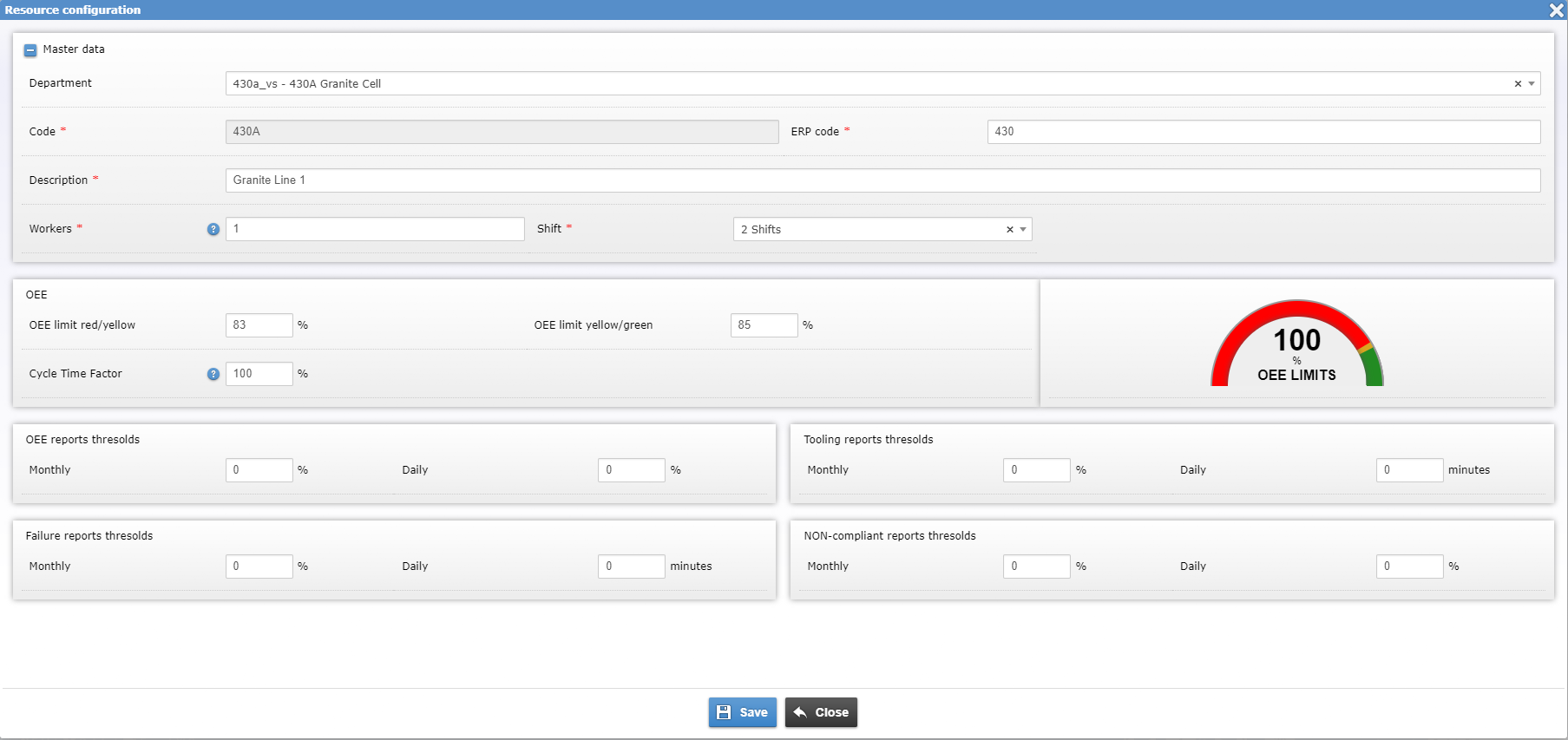This screenshot has height=740, width=1568.
Task: Save the resource configuration
Action: [742, 712]
